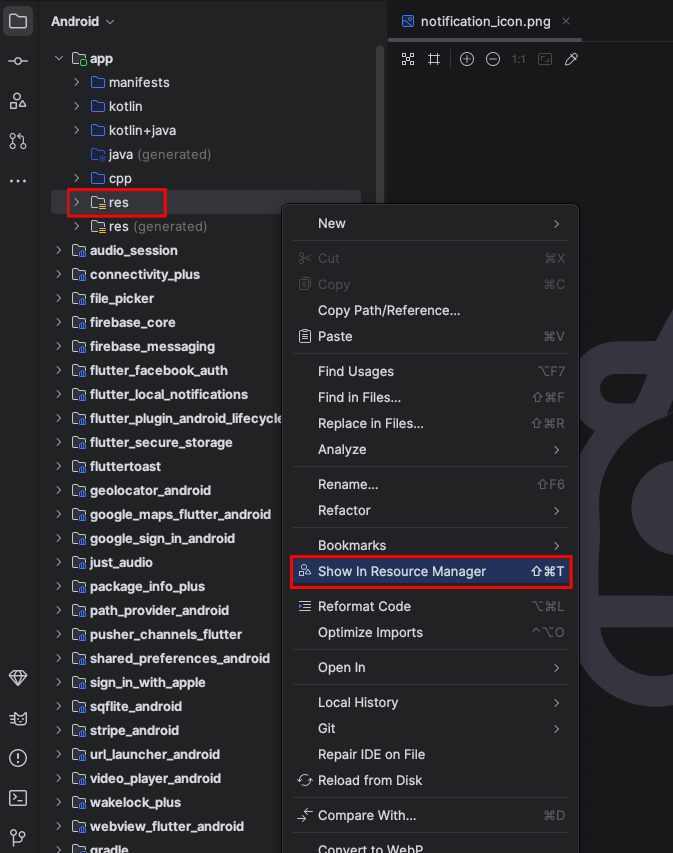
Task: Open the Logcat cat icon
Action: click(18, 719)
